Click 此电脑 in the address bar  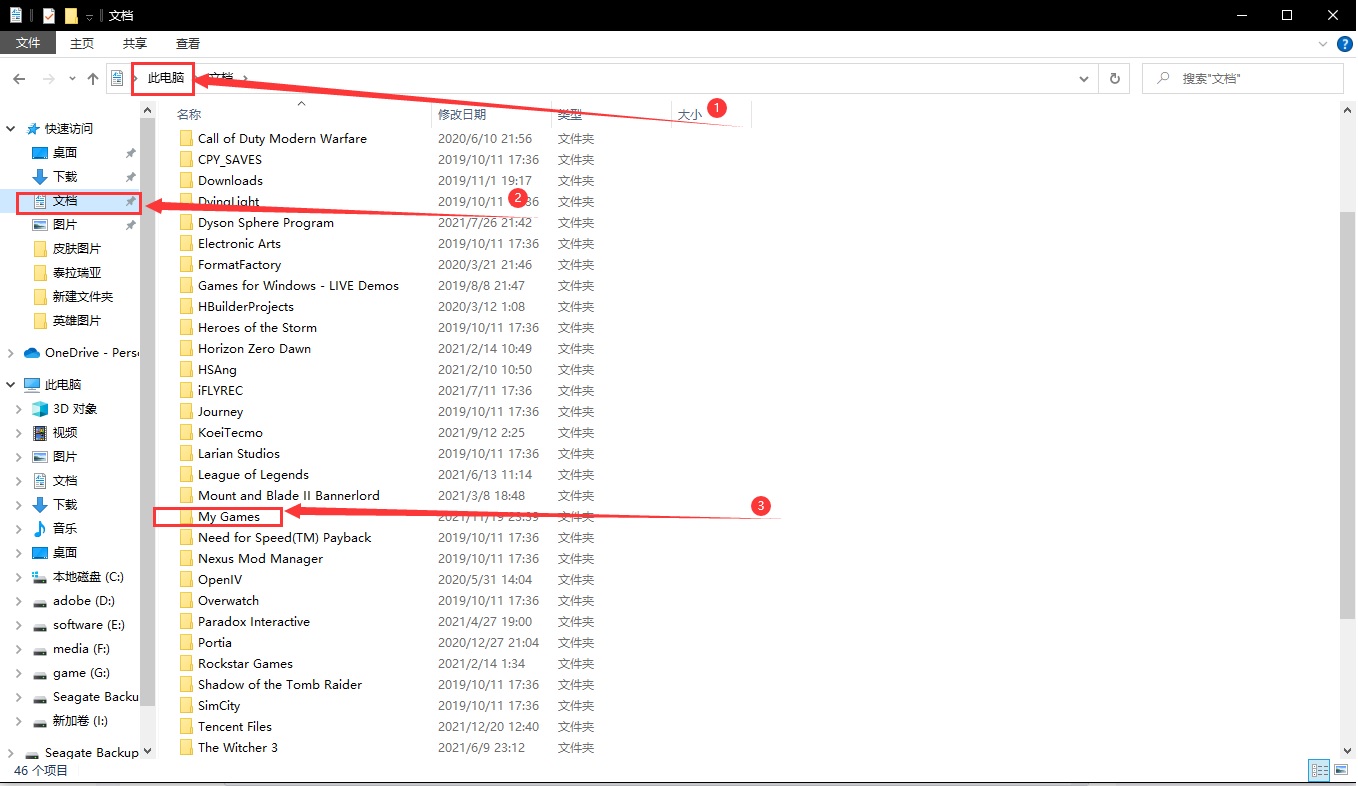point(166,78)
